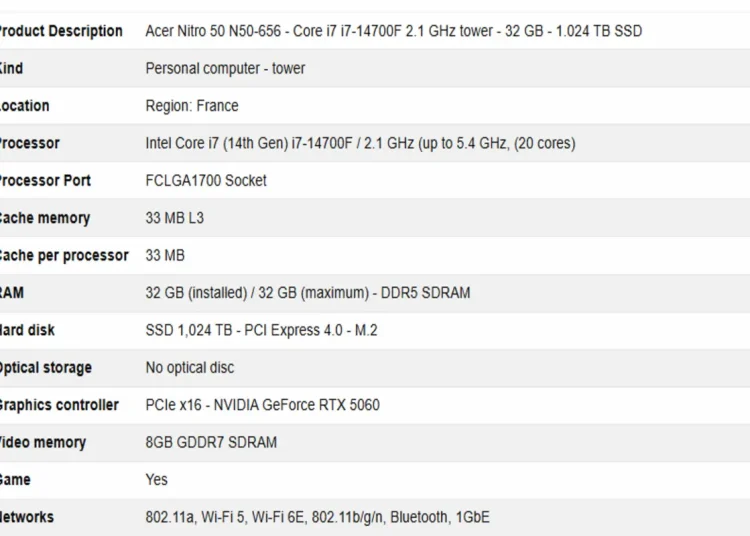The height and width of the screenshot is (536, 750).
Task: Click the SSD 1,024 TB PCI Express value
Action: (x=261, y=330)
